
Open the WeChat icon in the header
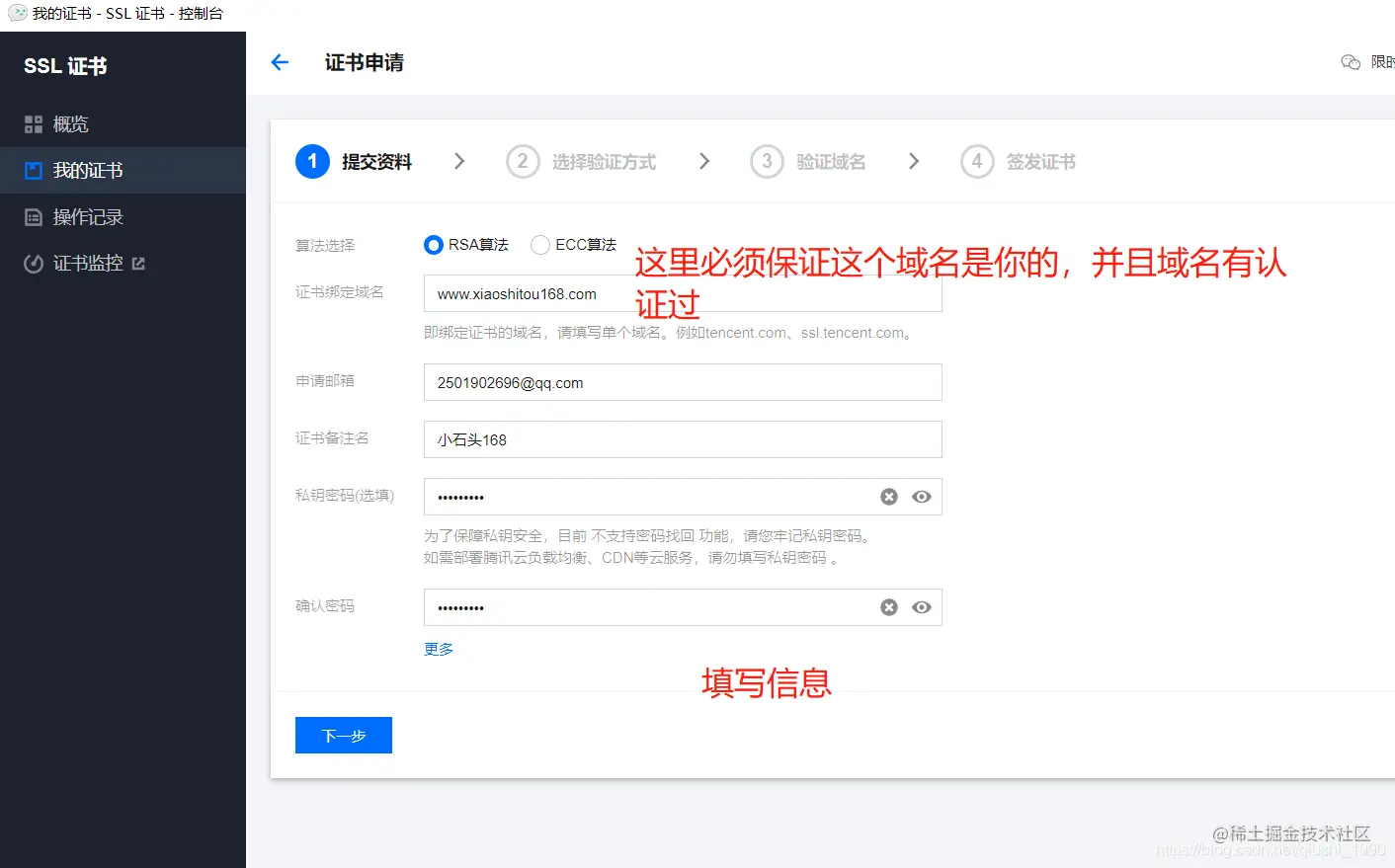click(x=1351, y=62)
